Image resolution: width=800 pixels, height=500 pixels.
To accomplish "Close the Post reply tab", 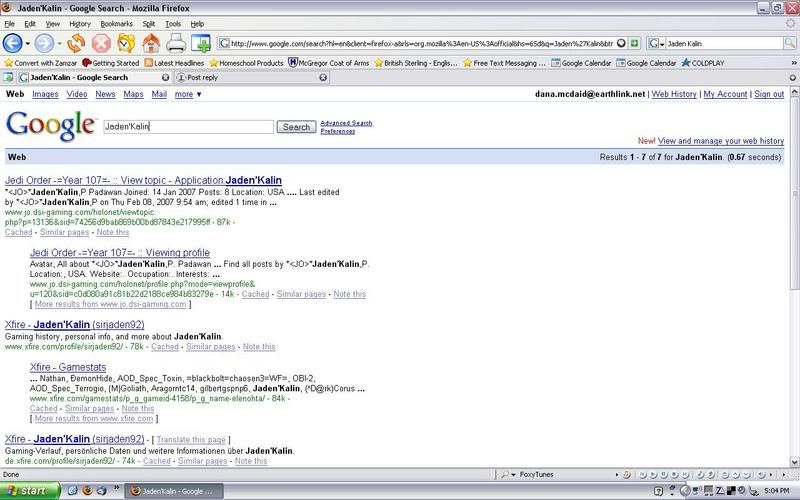I will (323, 78).
